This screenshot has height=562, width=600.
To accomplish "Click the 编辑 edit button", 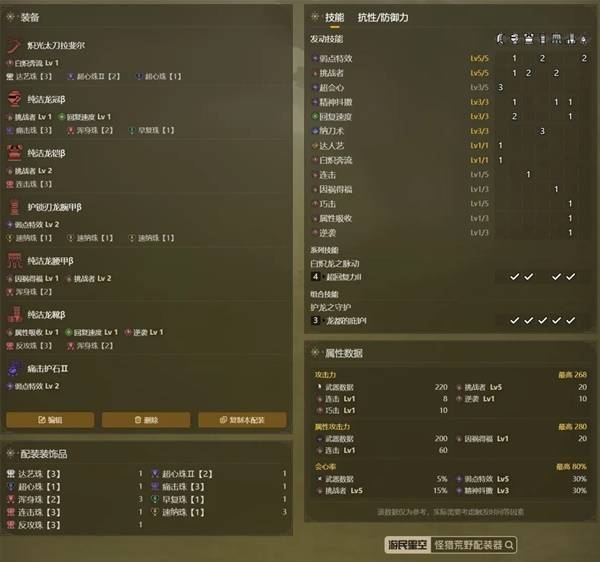I will [x=50, y=420].
